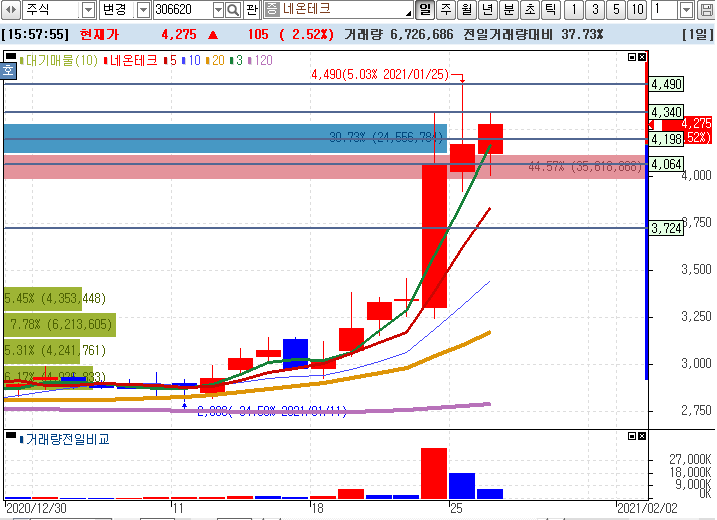Click the stock code field 306620

(183, 10)
